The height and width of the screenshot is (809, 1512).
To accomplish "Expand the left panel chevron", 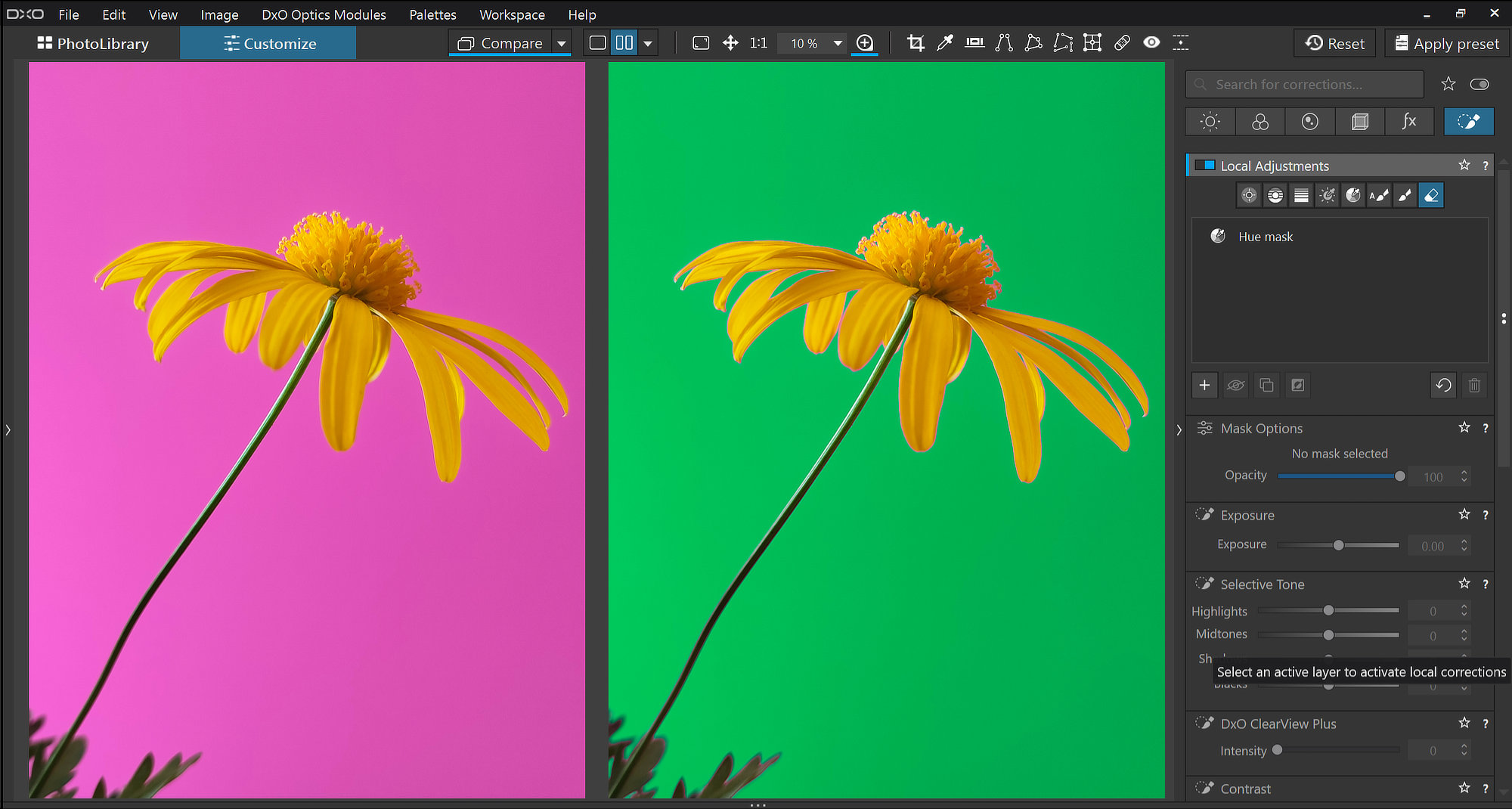I will click(x=8, y=430).
